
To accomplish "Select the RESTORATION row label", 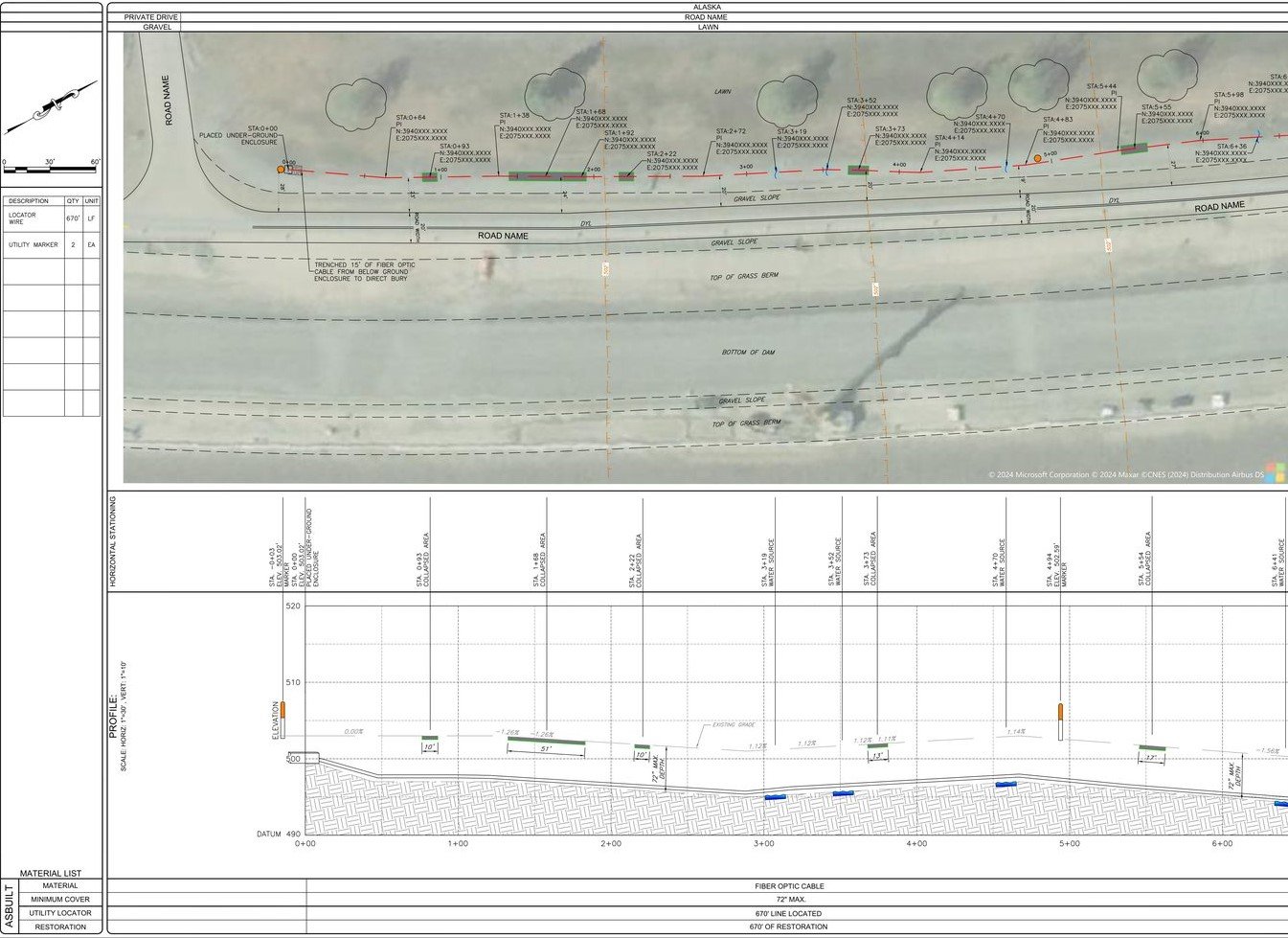I will pos(60,927).
